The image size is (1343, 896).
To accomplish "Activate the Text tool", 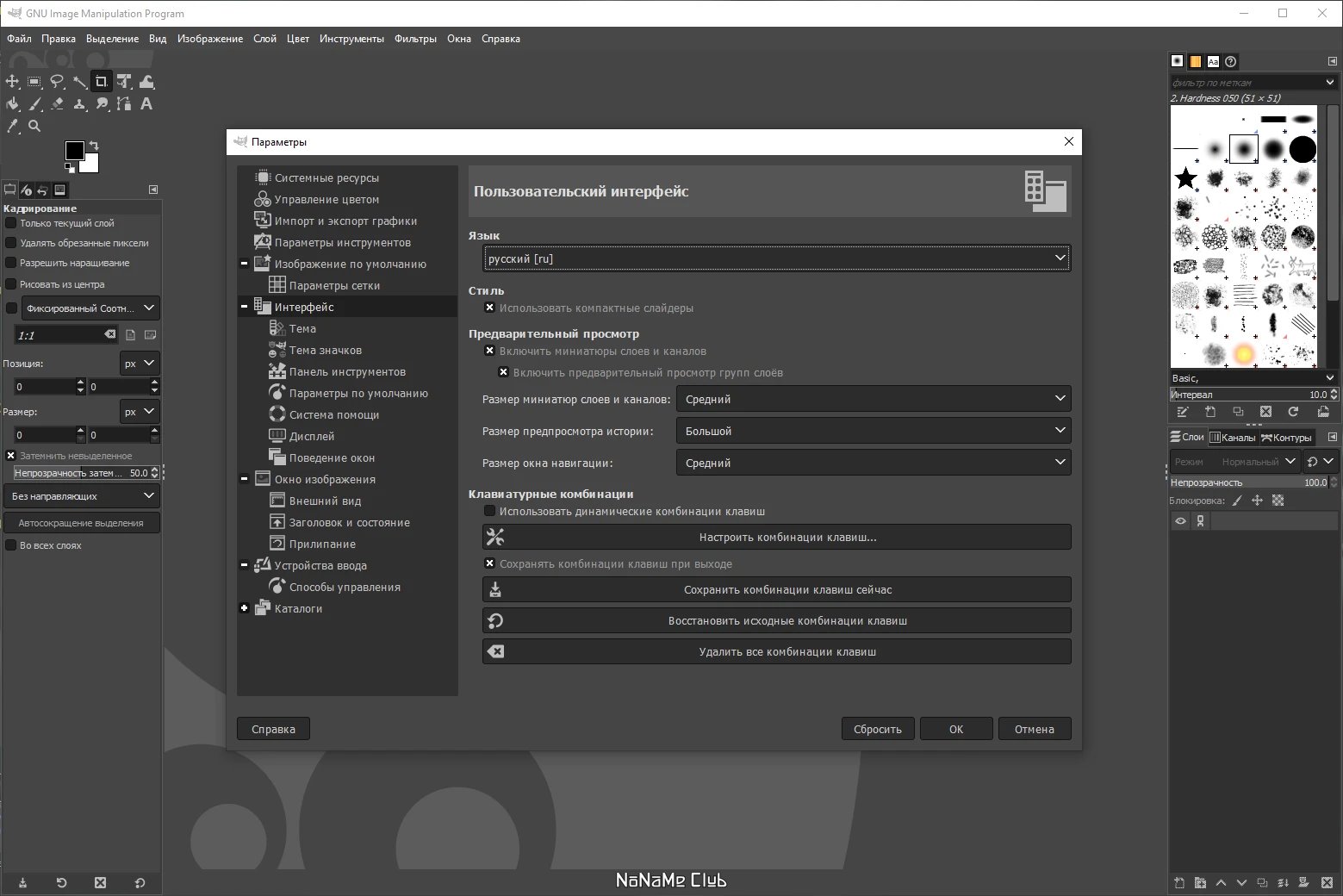I will [x=146, y=104].
